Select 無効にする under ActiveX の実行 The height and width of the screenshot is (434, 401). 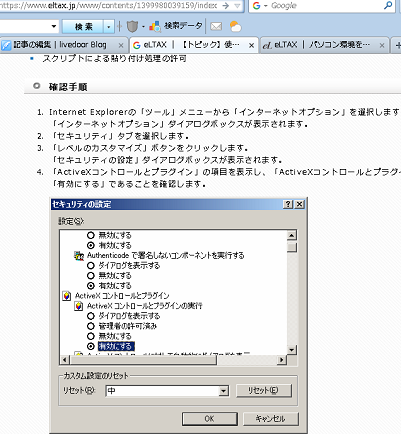click(91, 336)
